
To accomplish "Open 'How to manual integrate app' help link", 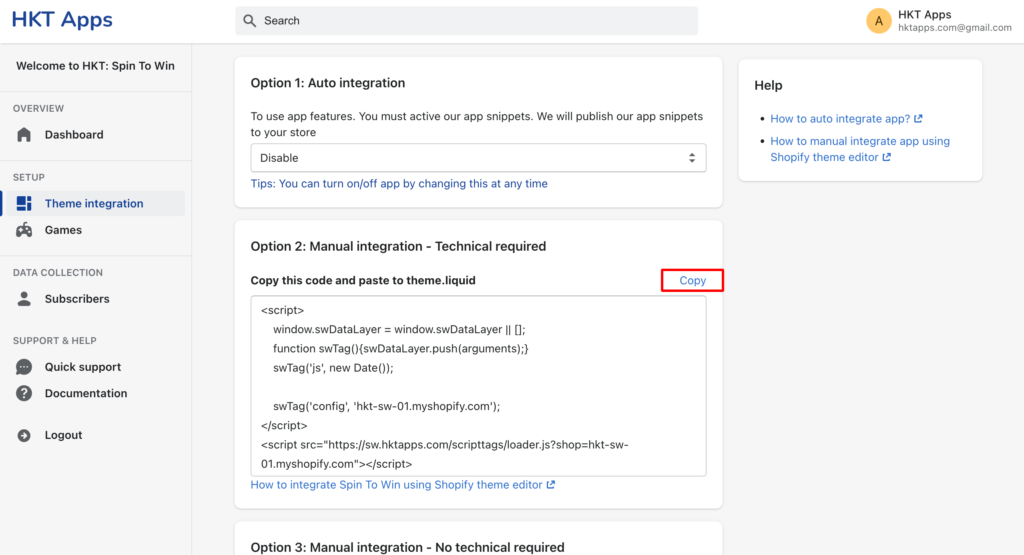I will click(859, 149).
